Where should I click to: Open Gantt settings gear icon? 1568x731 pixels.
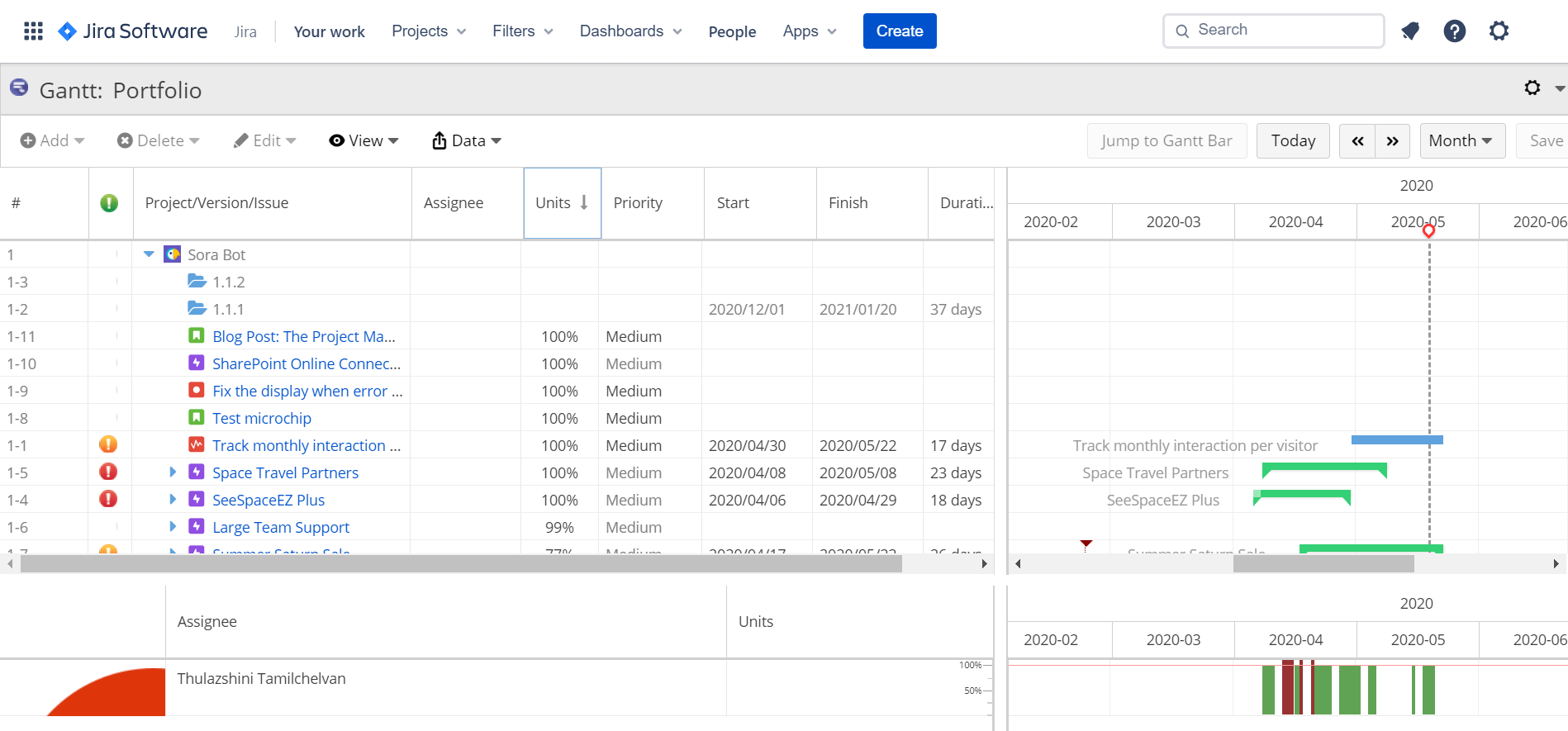pos(1532,88)
